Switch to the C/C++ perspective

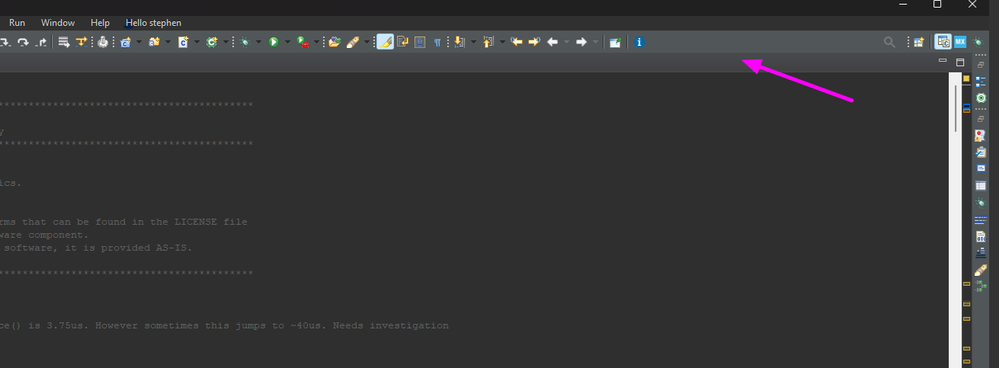(x=942, y=42)
